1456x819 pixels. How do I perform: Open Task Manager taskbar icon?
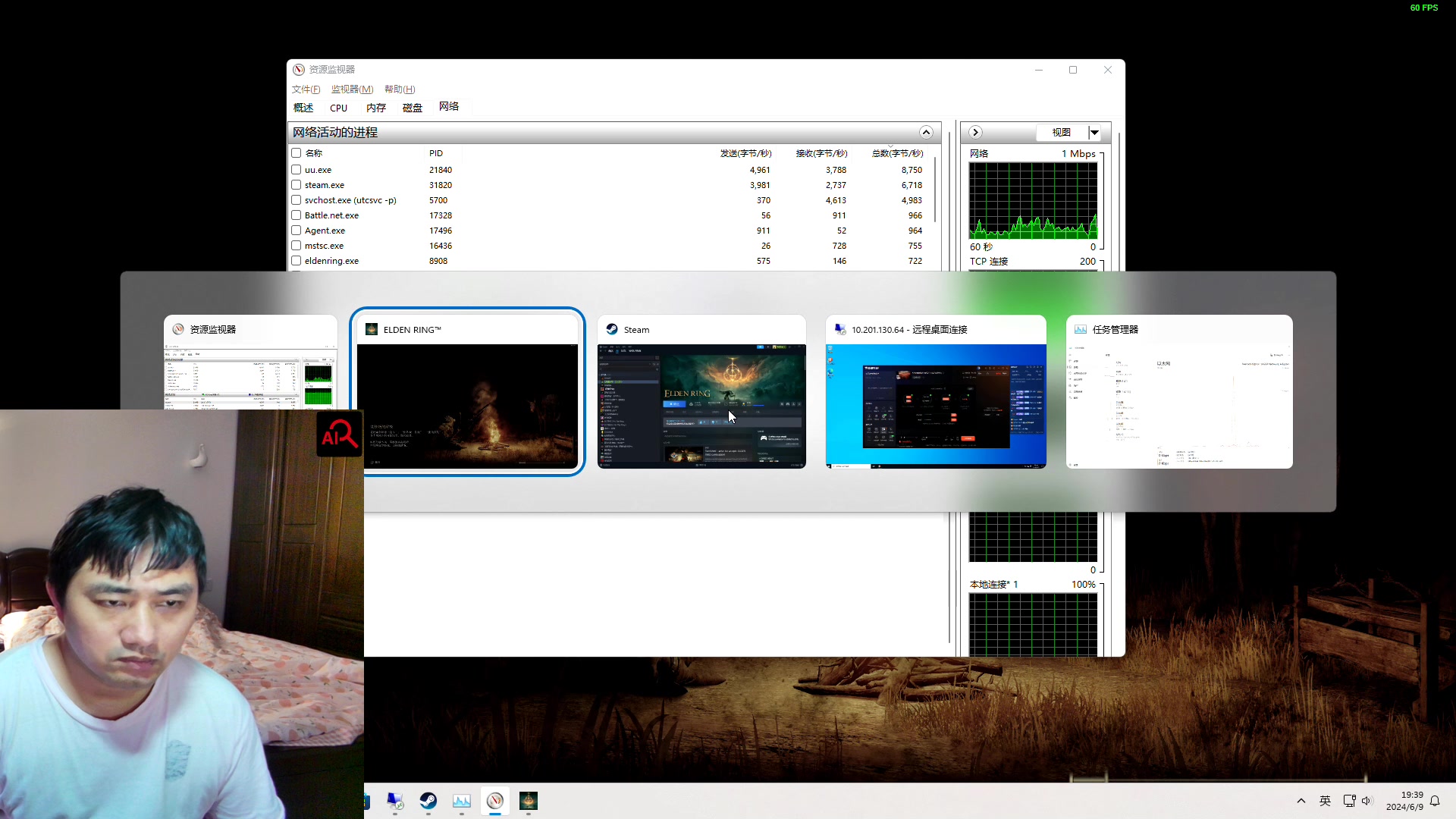click(462, 801)
